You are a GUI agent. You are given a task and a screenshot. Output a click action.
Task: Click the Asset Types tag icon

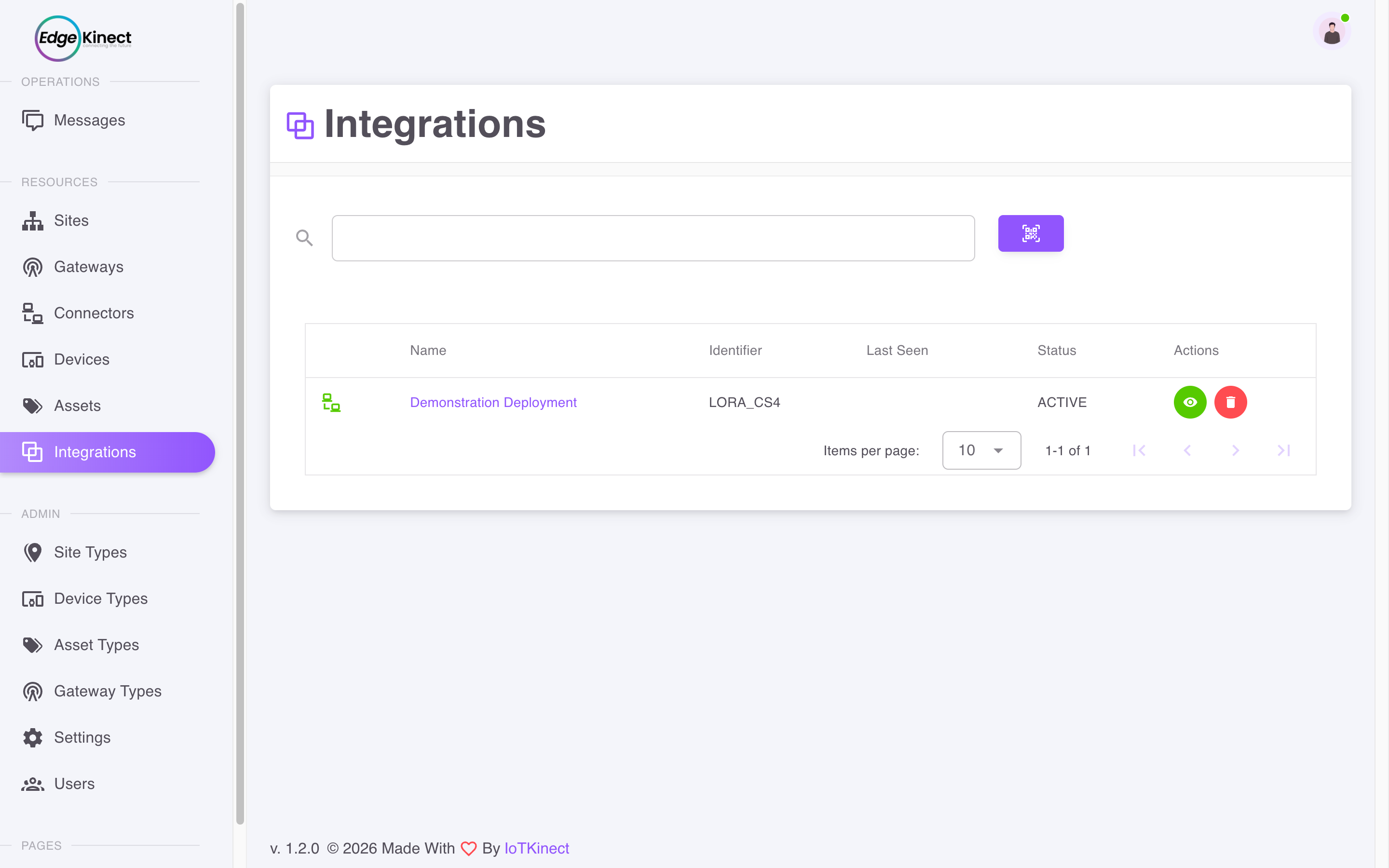(33, 645)
